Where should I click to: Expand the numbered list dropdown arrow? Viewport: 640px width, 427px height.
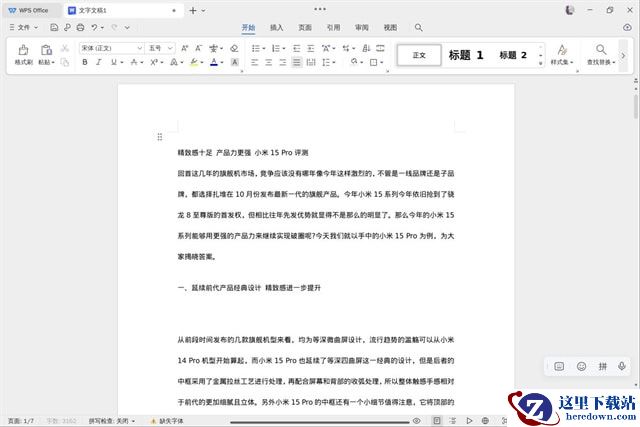point(284,49)
